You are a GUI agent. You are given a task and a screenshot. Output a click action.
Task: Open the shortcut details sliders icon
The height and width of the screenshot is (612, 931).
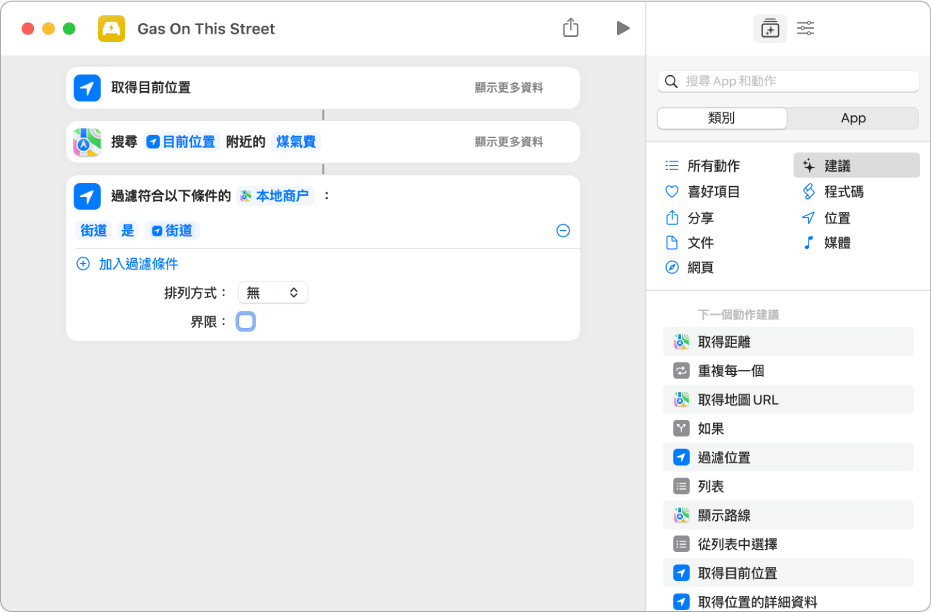805,29
